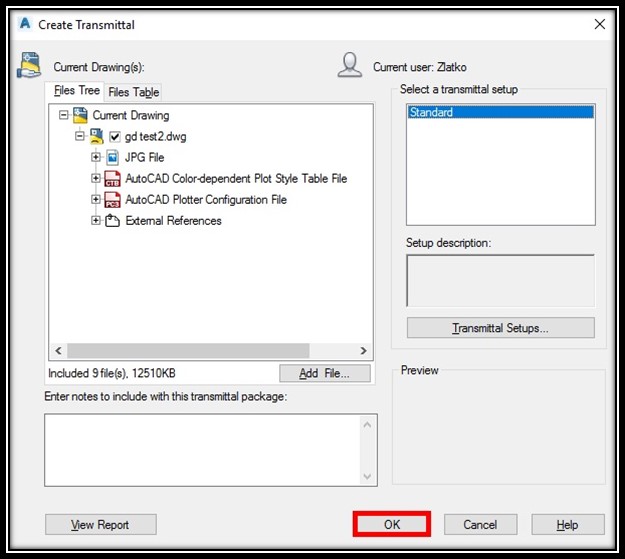Viewport: 625px width, 559px height.
Task: Click the current user silhouette icon
Action: point(350,65)
